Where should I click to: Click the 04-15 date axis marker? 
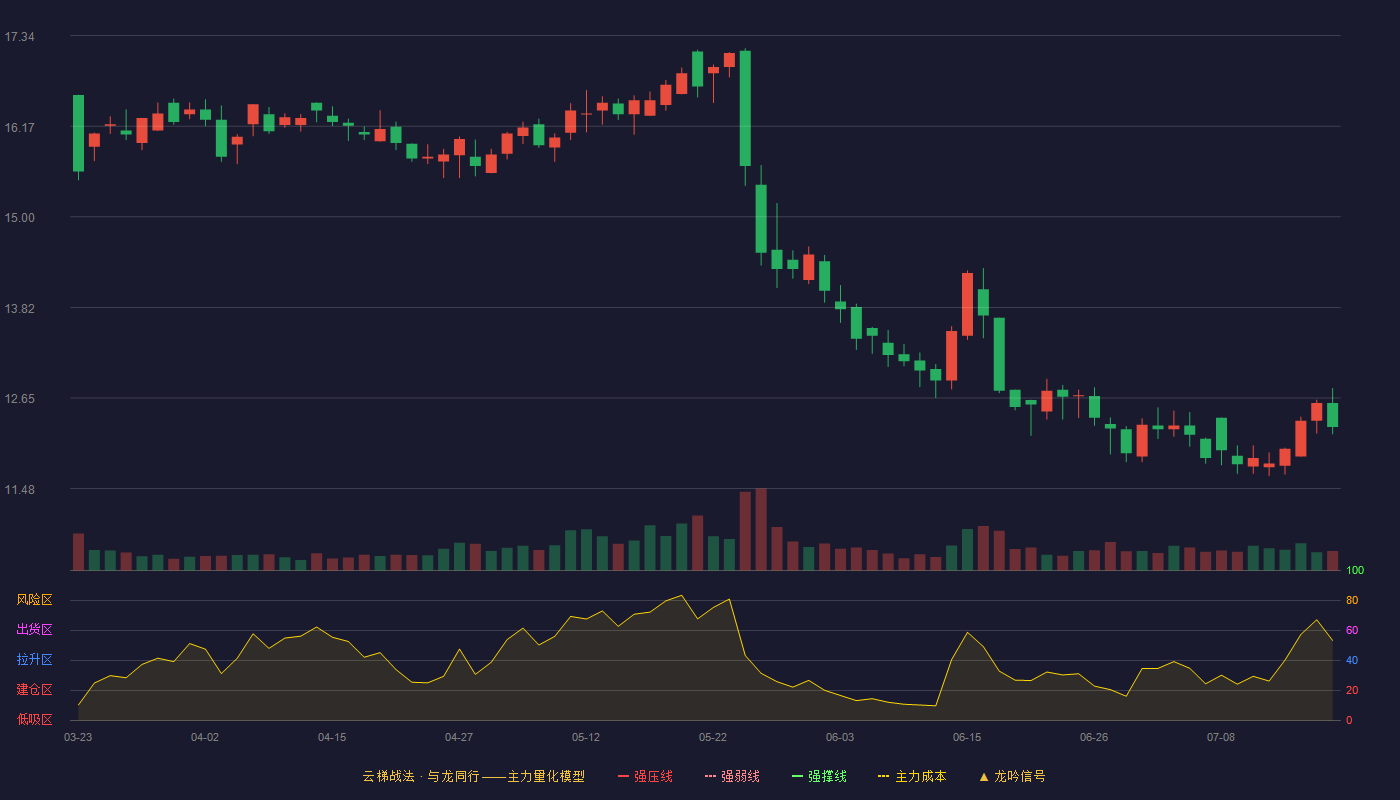tap(332, 737)
